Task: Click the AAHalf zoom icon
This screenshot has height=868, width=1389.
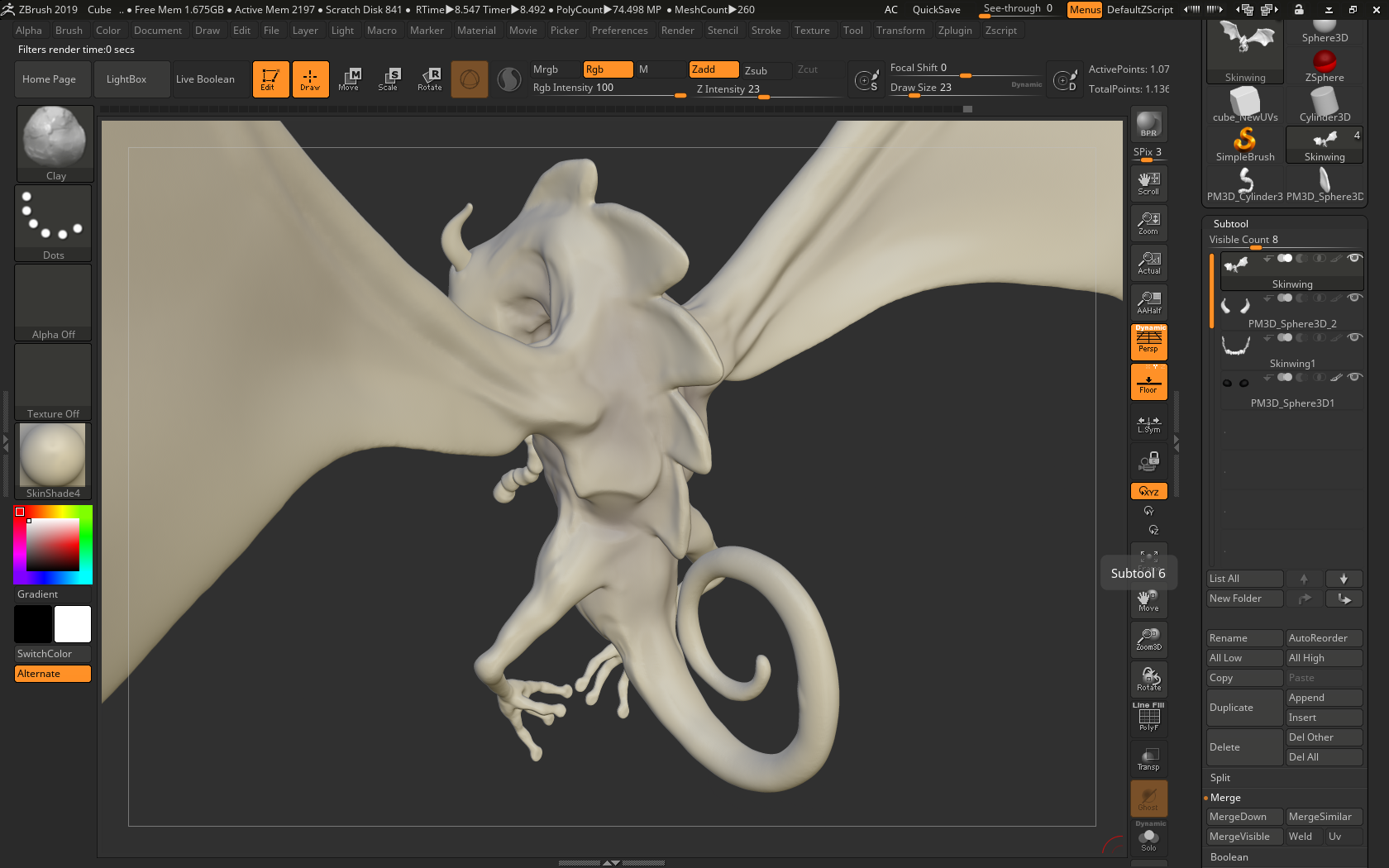Action: (1148, 303)
